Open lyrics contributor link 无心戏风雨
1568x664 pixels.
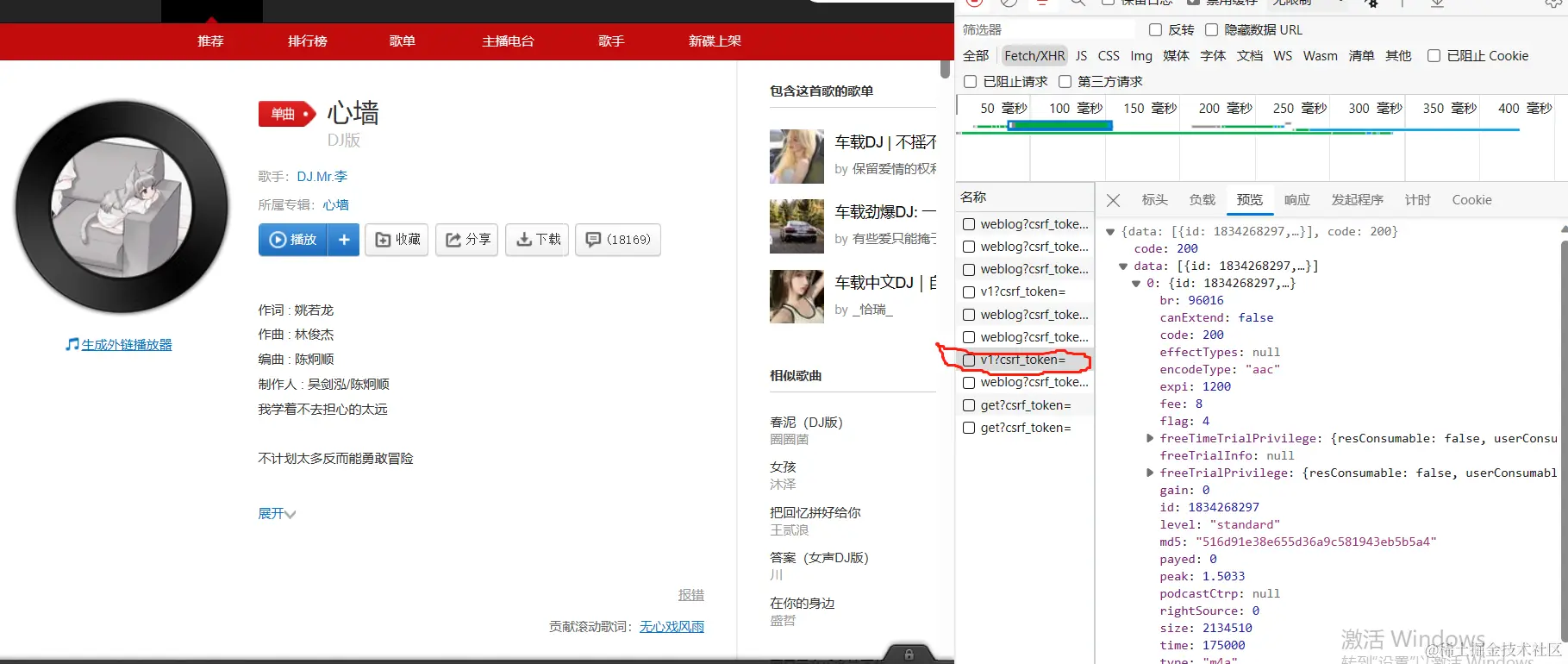(x=672, y=627)
